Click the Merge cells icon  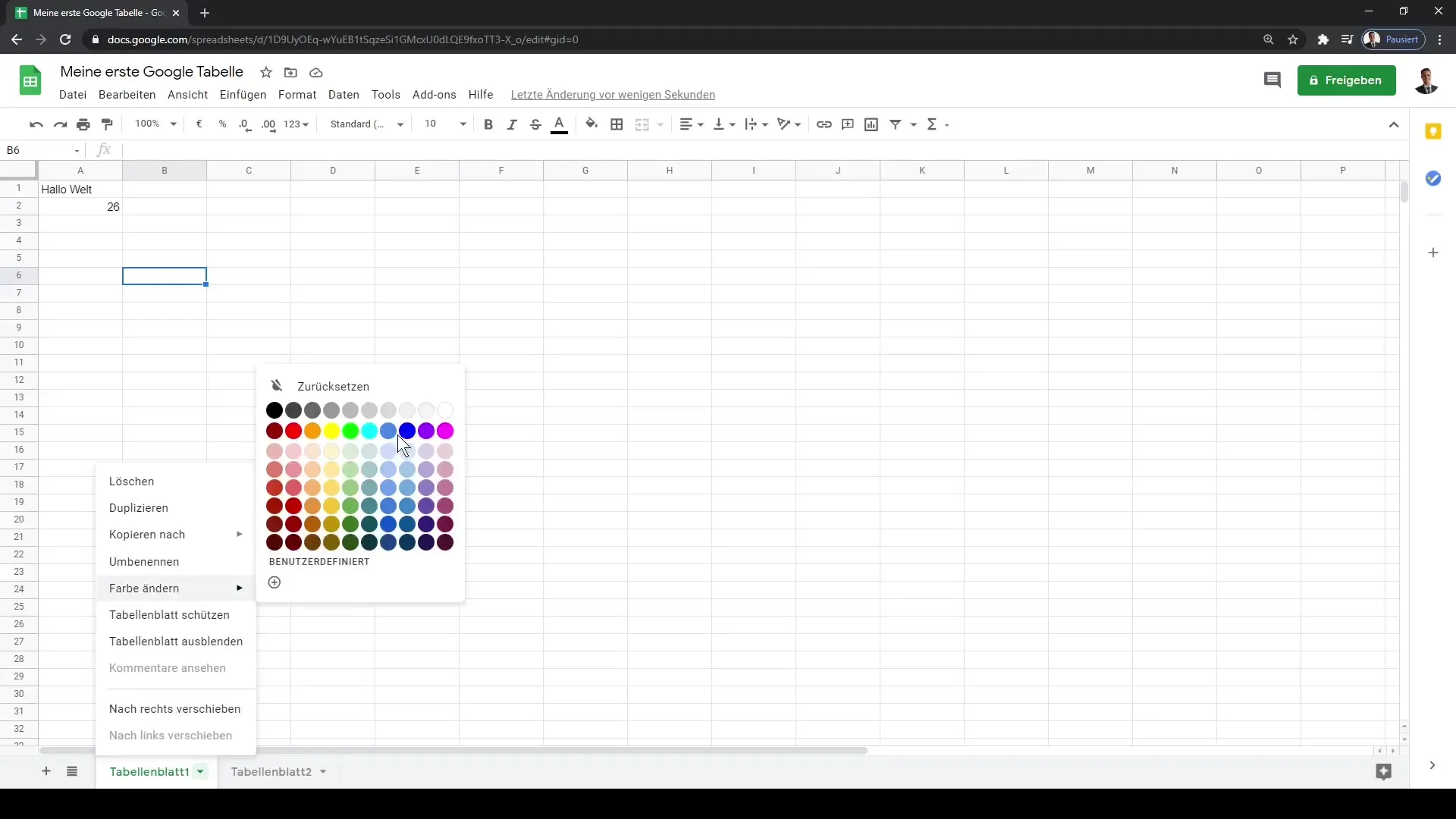[642, 124]
